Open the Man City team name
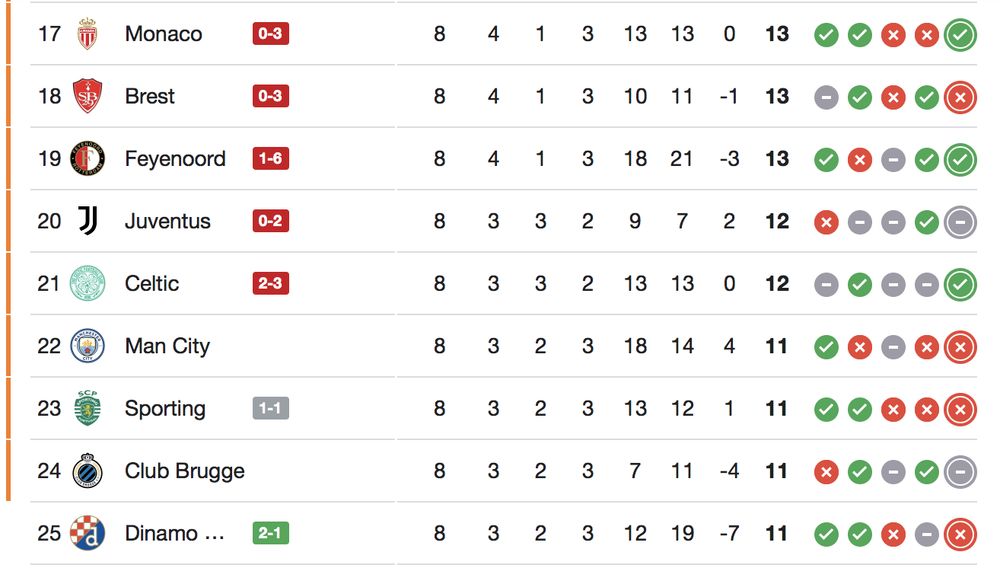The height and width of the screenshot is (568, 1000). coord(167,346)
